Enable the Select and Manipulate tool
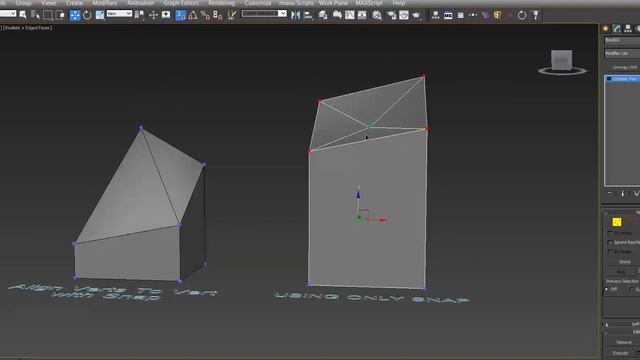 click(153, 15)
